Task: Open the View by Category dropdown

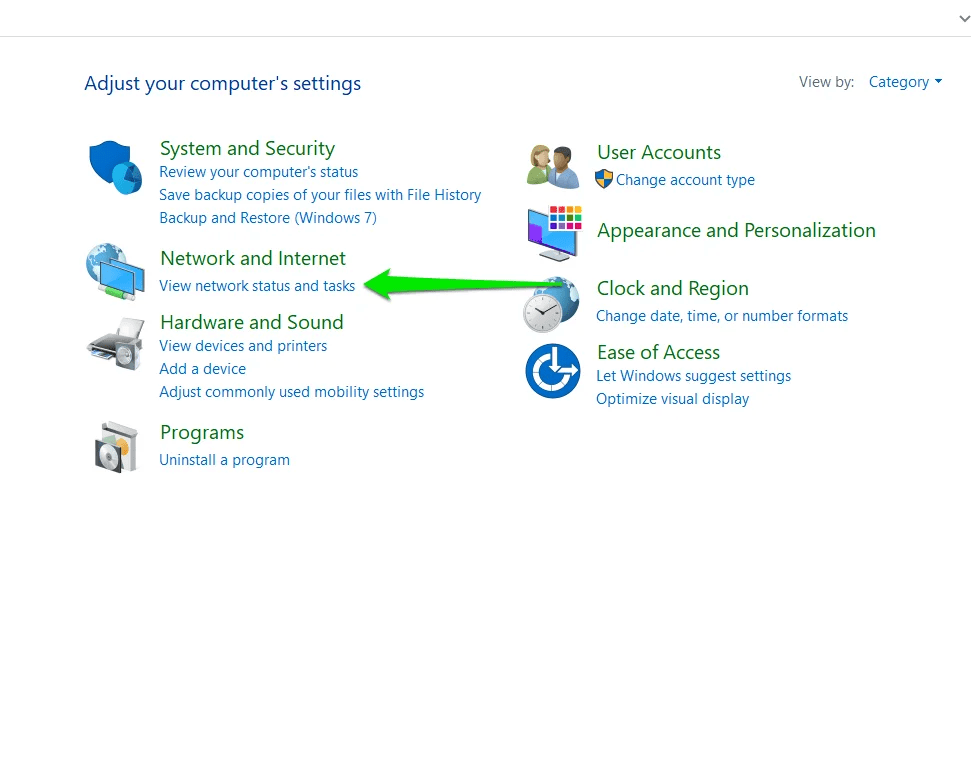Action: (x=905, y=82)
